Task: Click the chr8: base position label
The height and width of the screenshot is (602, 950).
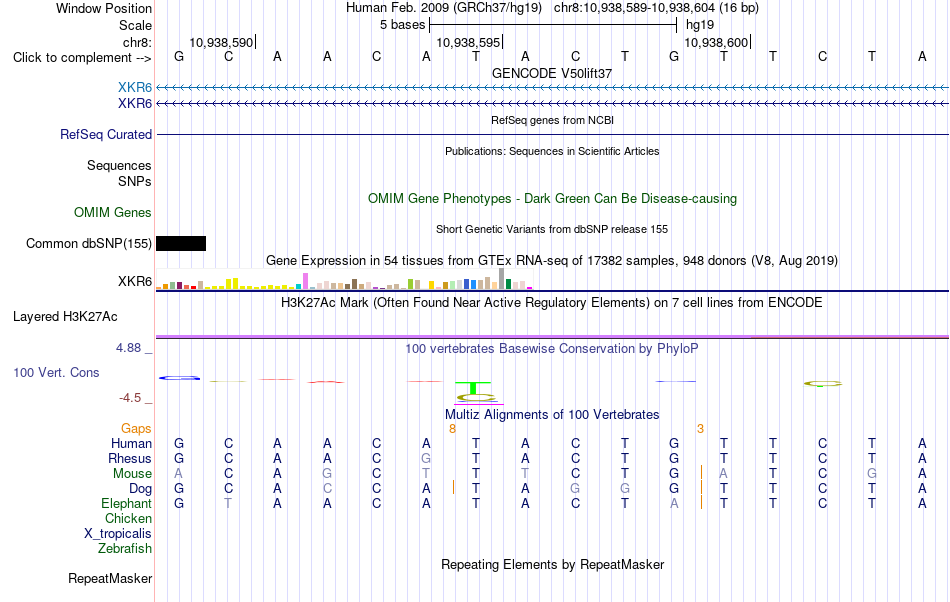Action: pos(138,42)
